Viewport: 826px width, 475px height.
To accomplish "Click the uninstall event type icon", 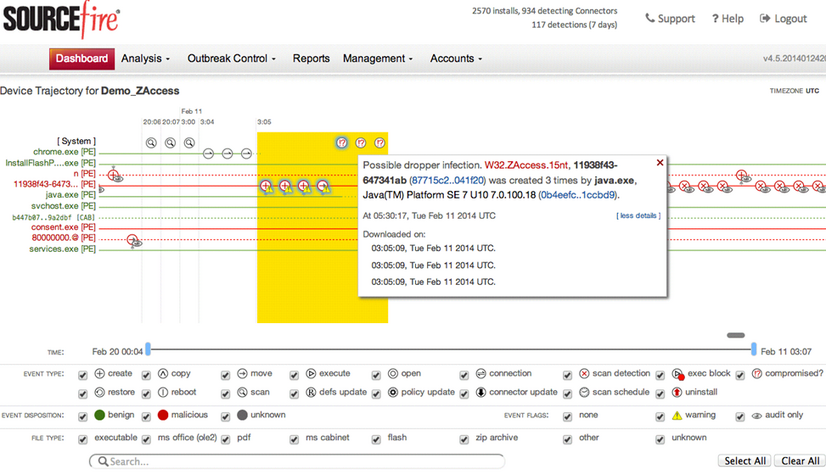I will [677, 392].
